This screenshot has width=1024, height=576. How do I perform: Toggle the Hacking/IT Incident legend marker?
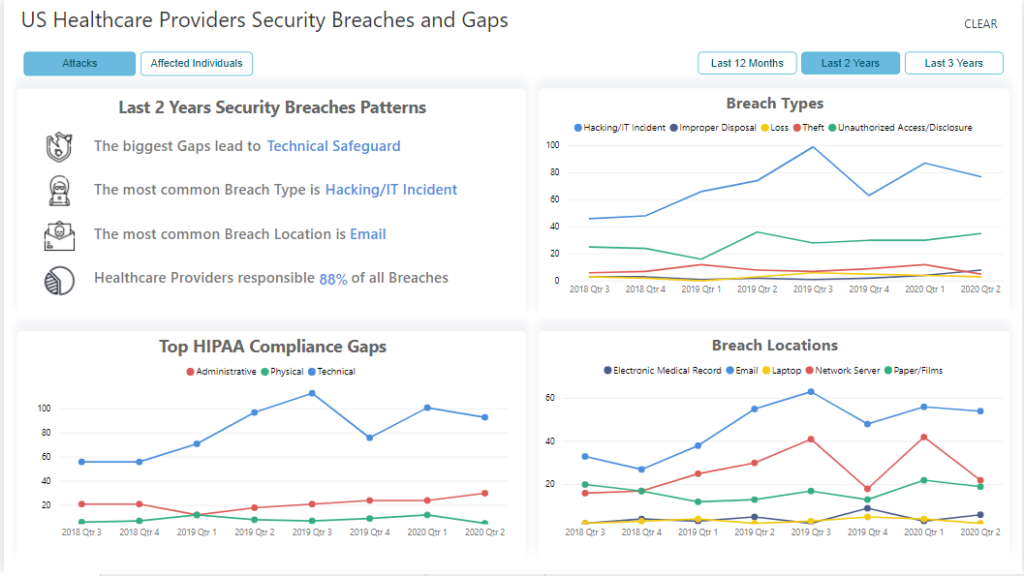578,128
